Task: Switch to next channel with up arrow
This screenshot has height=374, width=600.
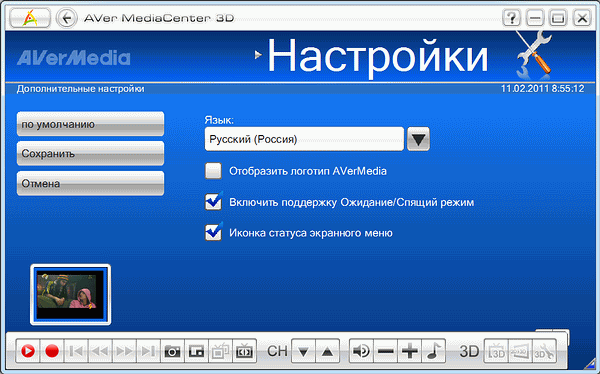Action: (x=328, y=351)
